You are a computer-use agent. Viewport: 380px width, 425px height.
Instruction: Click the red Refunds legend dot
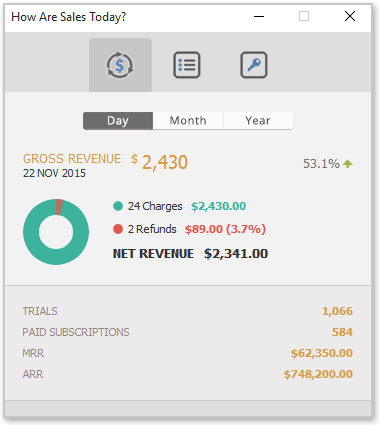pyautogui.click(x=118, y=229)
